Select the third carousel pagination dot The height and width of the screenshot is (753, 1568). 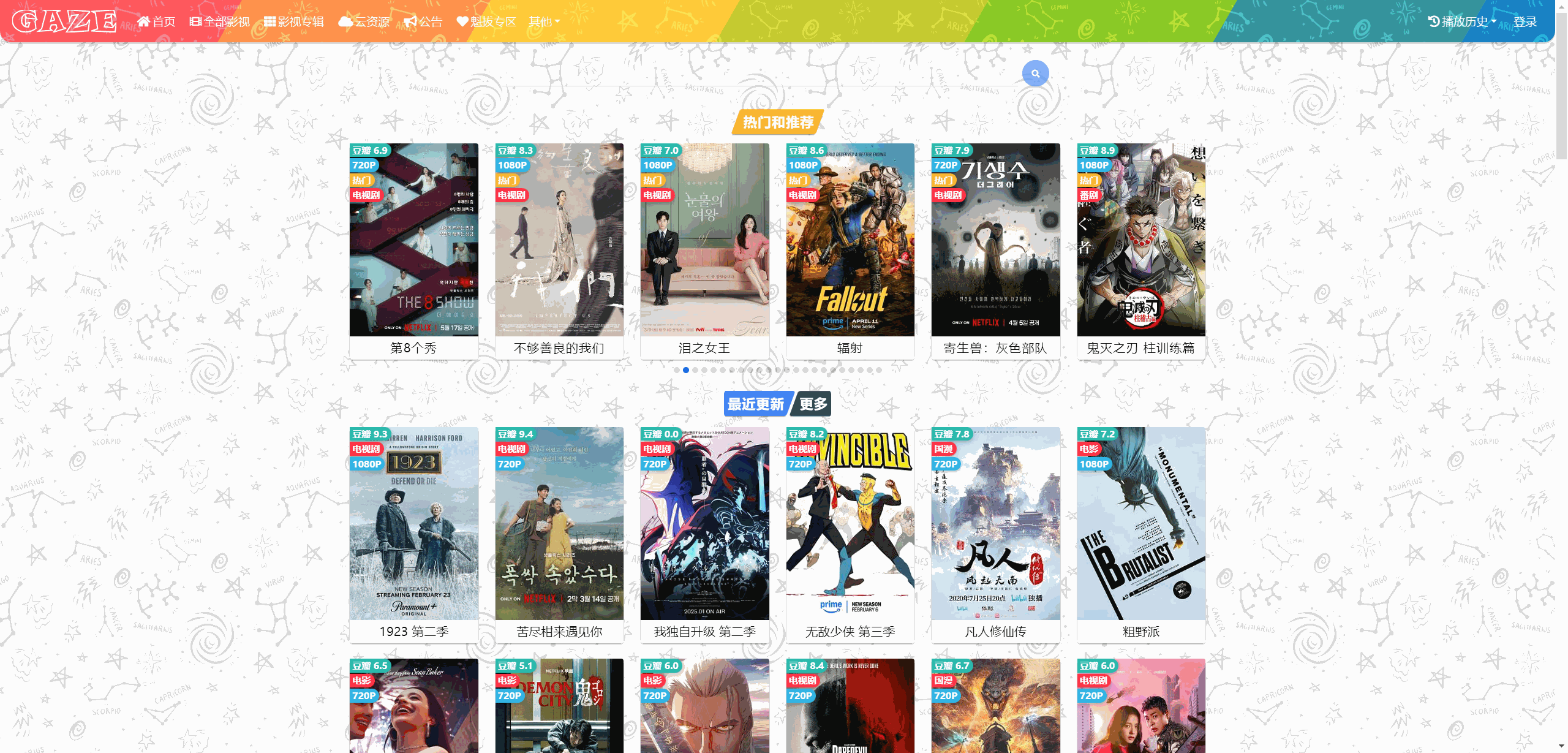coord(695,370)
